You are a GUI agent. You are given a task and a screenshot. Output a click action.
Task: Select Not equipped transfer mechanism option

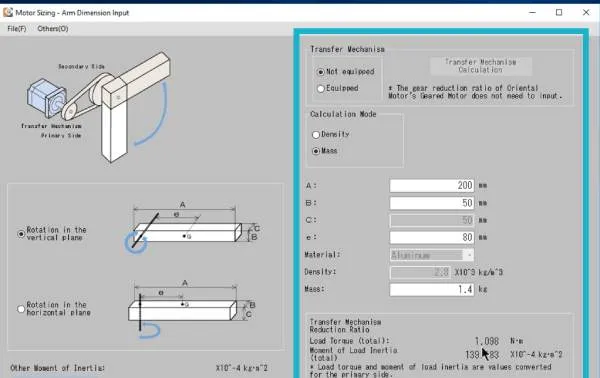321,72
